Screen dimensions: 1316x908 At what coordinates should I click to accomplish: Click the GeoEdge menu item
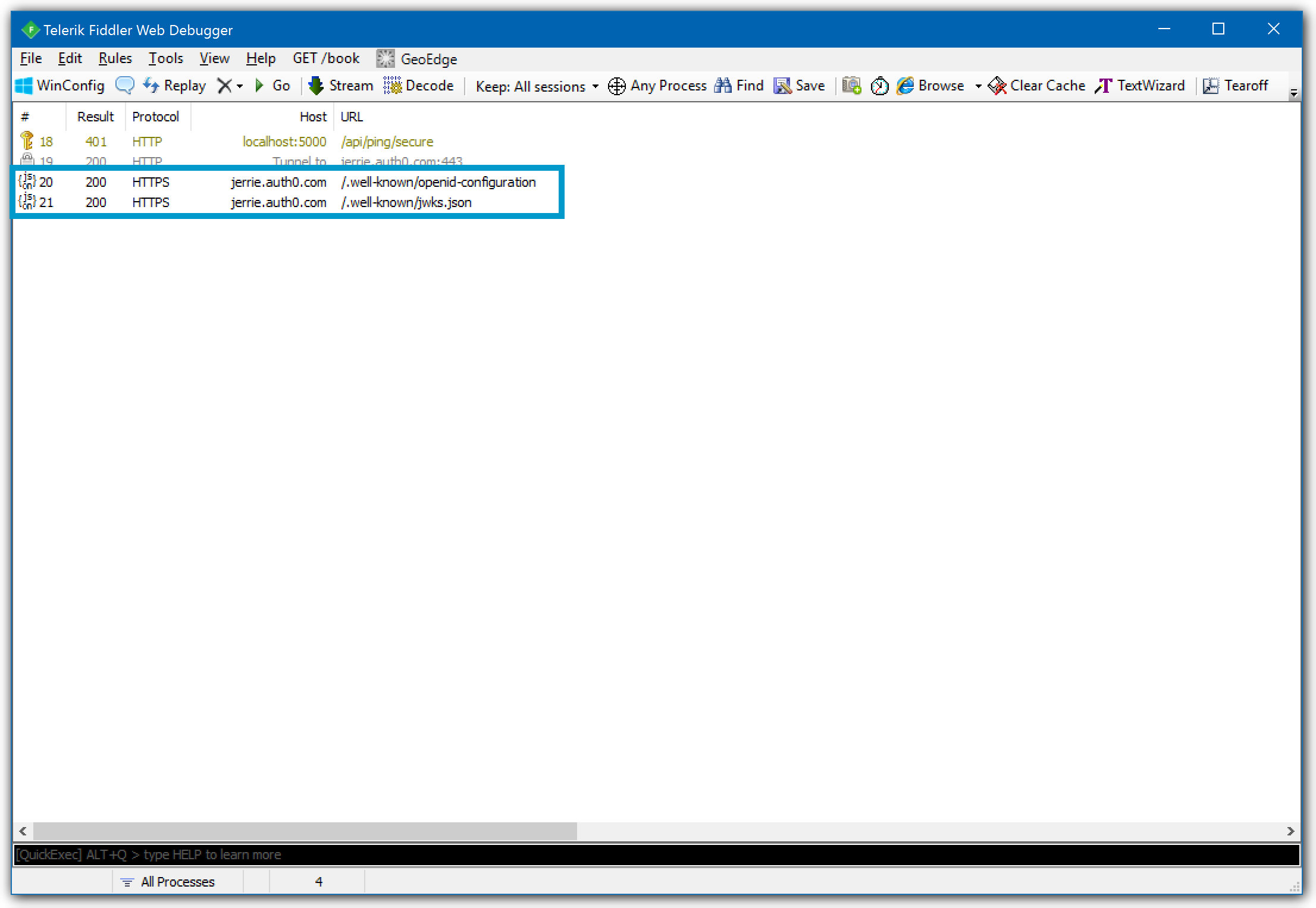click(x=417, y=58)
